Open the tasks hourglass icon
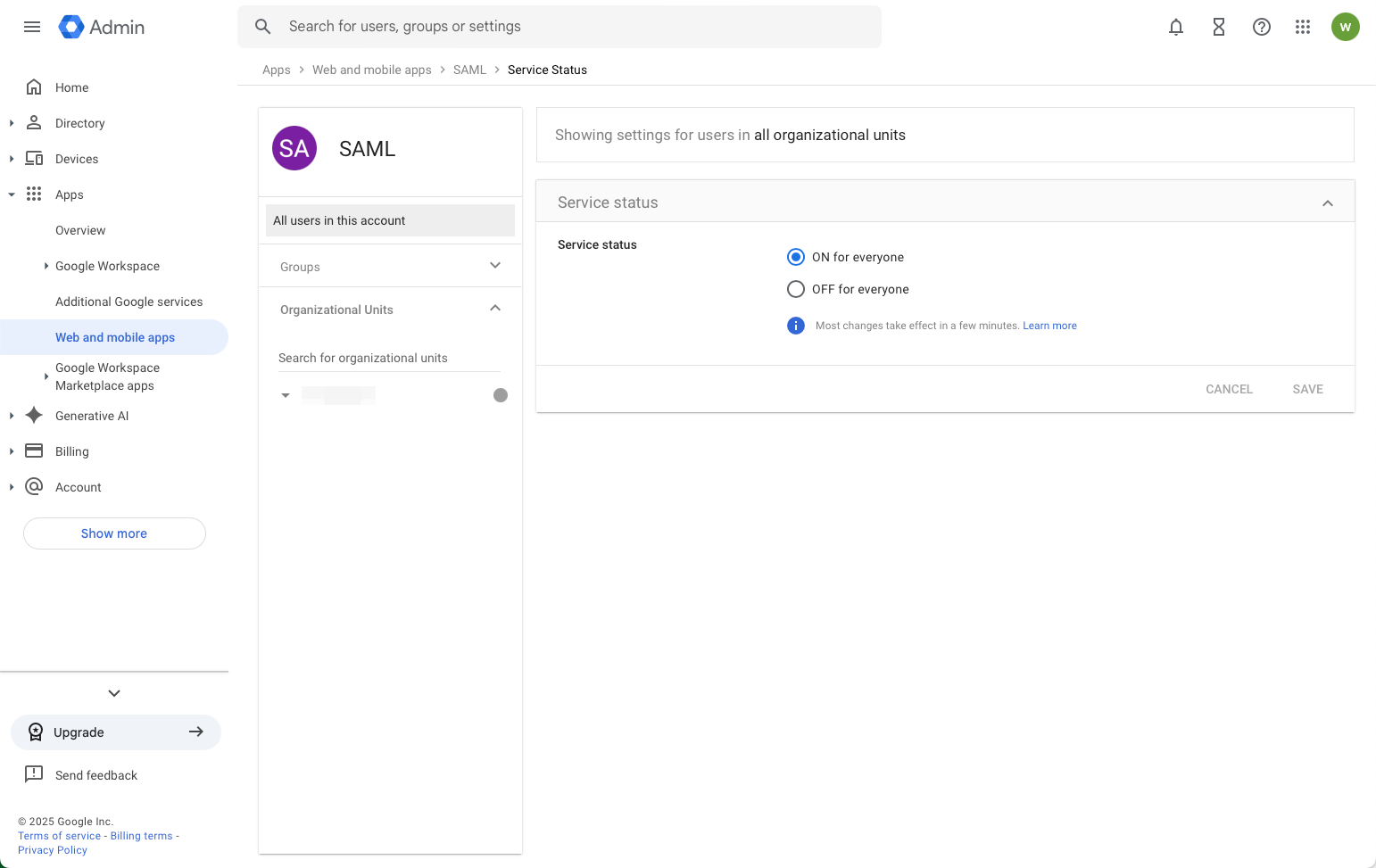The height and width of the screenshot is (868, 1376). coord(1219,27)
